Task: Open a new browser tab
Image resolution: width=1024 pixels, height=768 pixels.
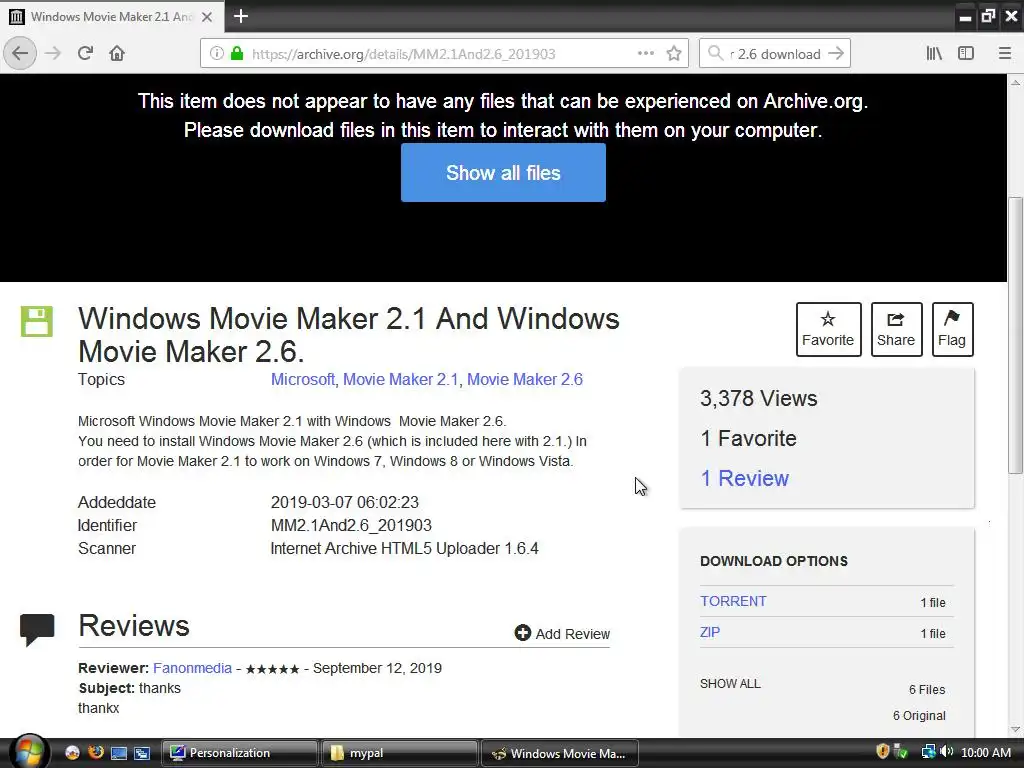Action: pos(241,16)
